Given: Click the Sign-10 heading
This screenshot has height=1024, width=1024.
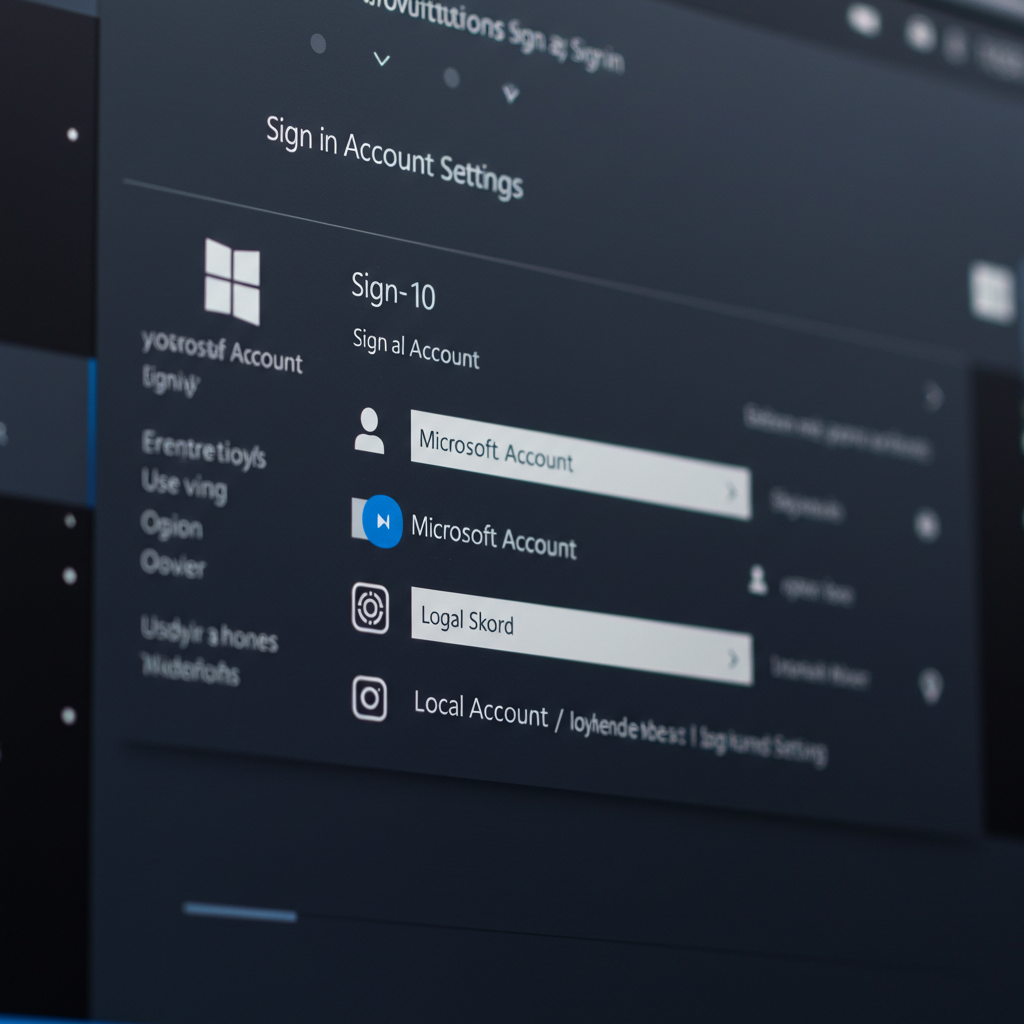Looking at the screenshot, I should point(393,291).
